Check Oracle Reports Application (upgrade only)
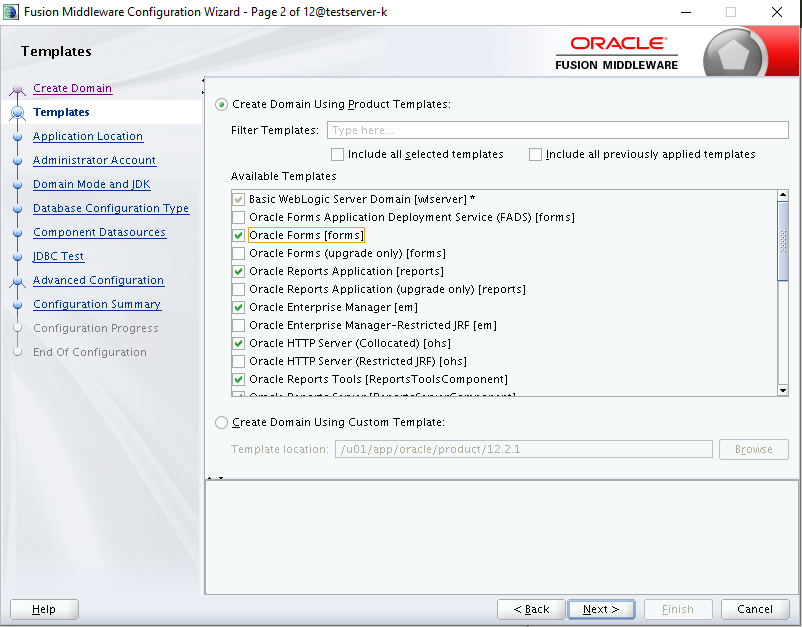The width and height of the screenshot is (802, 627). point(238,289)
